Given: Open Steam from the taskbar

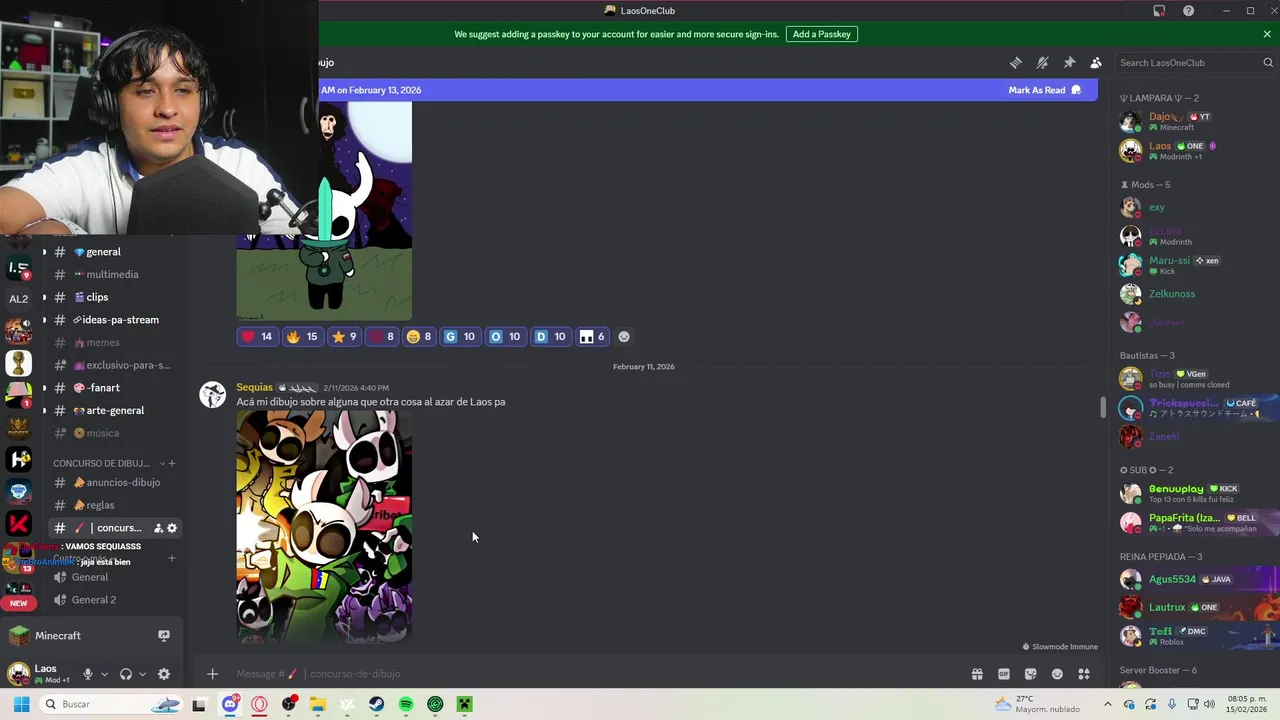Looking at the screenshot, I should (x=376, y=704).
